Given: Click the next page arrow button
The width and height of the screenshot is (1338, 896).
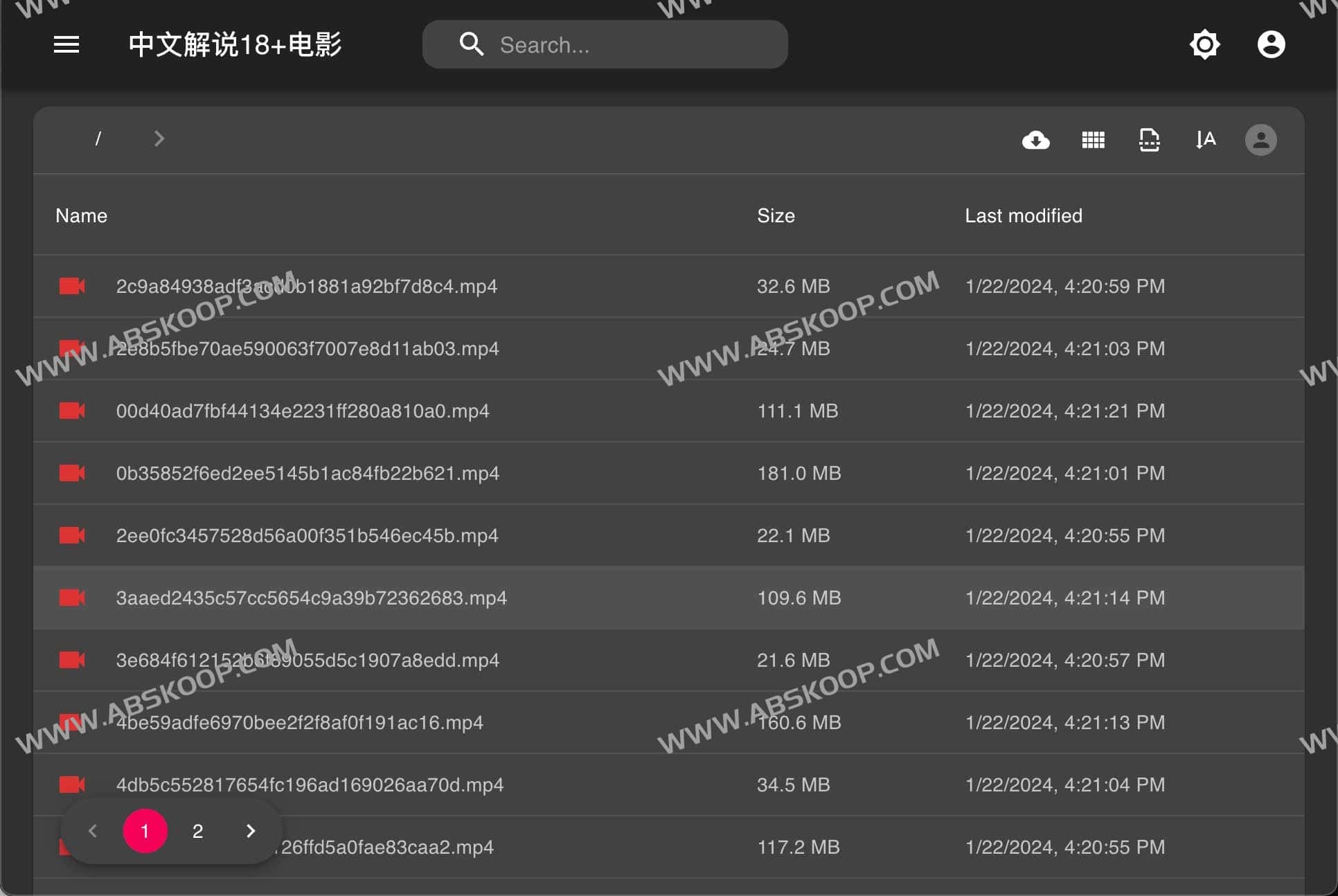Looking at the screenshot, I should pyautogui.click(x=250, y=831).
